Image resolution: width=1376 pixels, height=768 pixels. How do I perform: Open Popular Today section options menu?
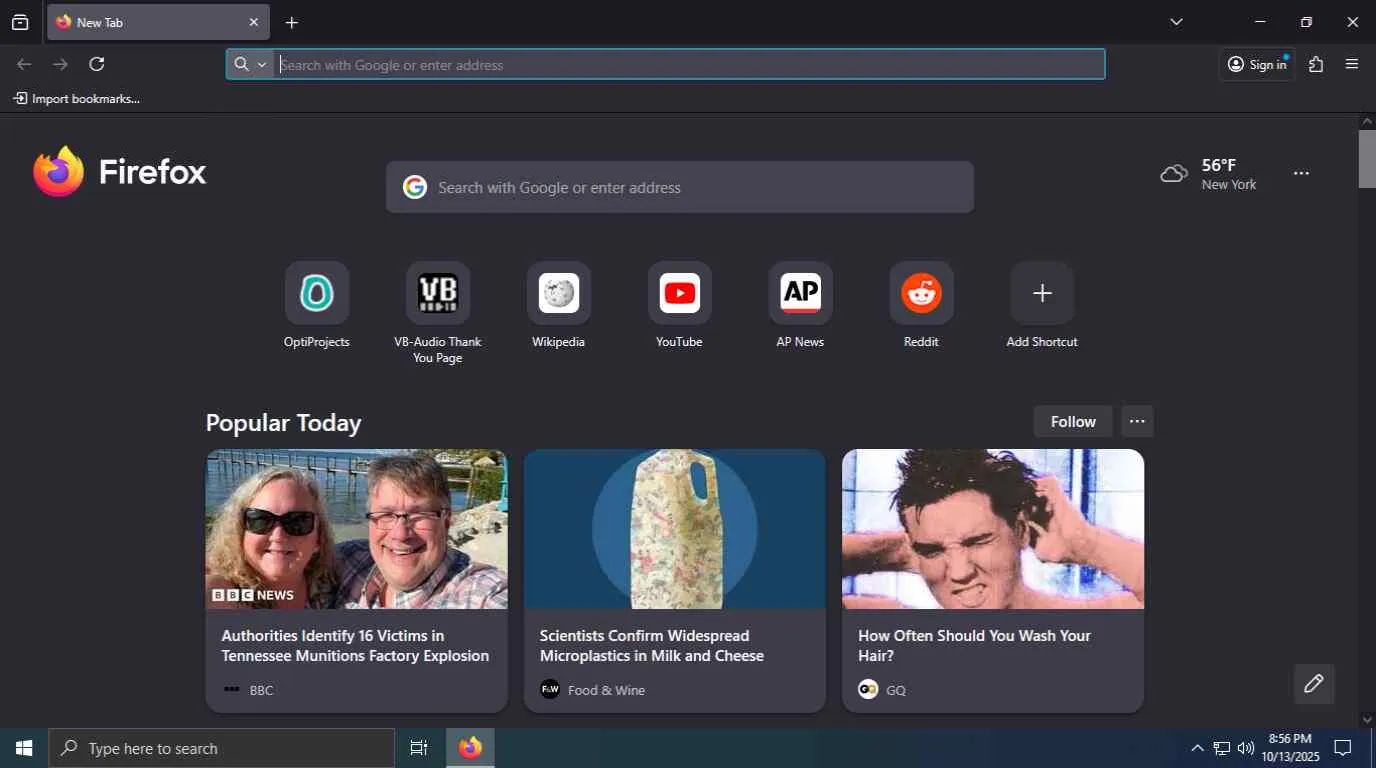coord(1137,421)
